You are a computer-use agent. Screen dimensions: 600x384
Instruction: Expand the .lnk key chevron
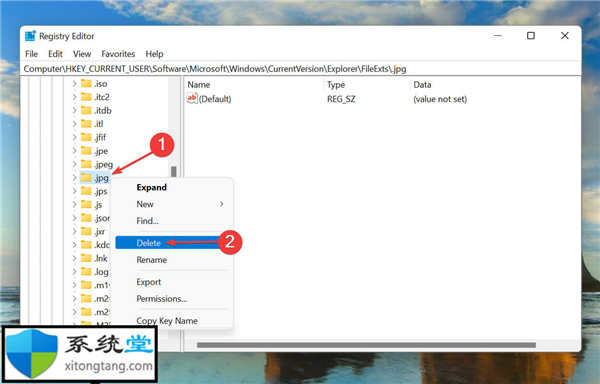click(x=75, y=258)
